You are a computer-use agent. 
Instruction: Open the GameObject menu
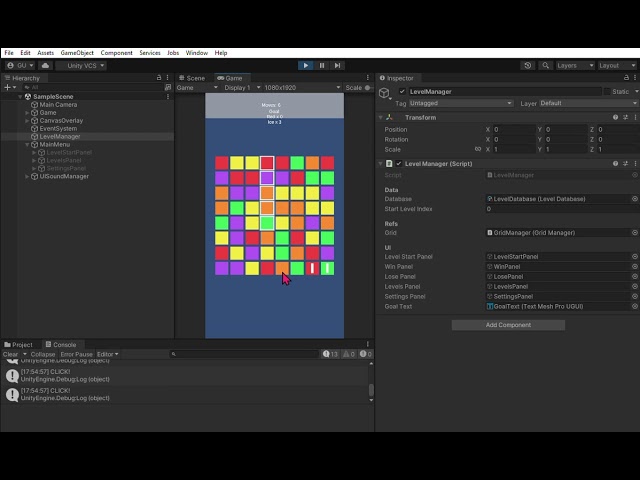tap(77, 53)
